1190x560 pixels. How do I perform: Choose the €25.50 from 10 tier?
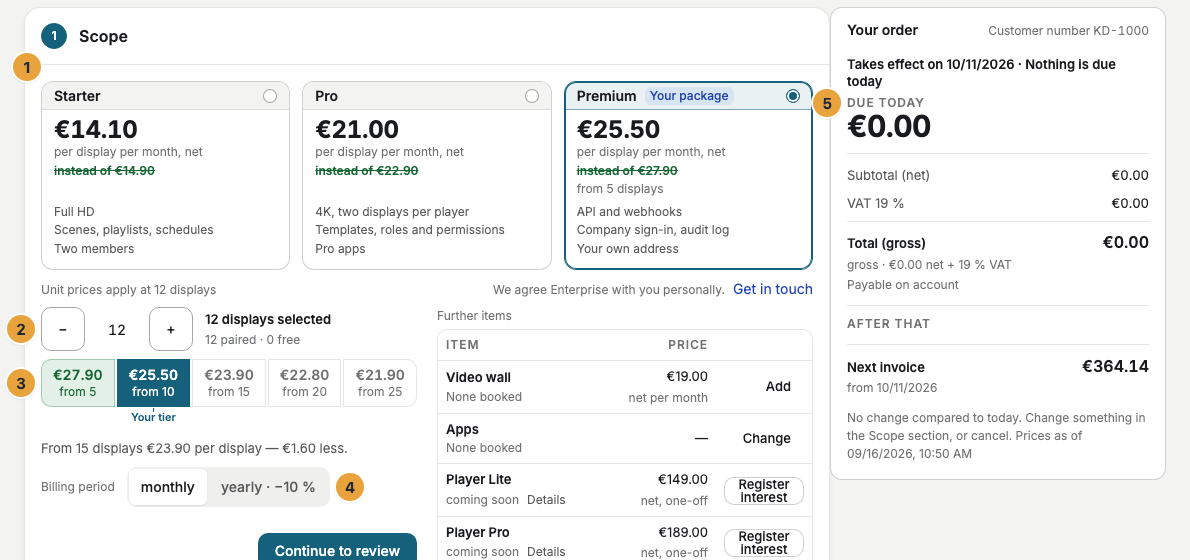[153, 383]
